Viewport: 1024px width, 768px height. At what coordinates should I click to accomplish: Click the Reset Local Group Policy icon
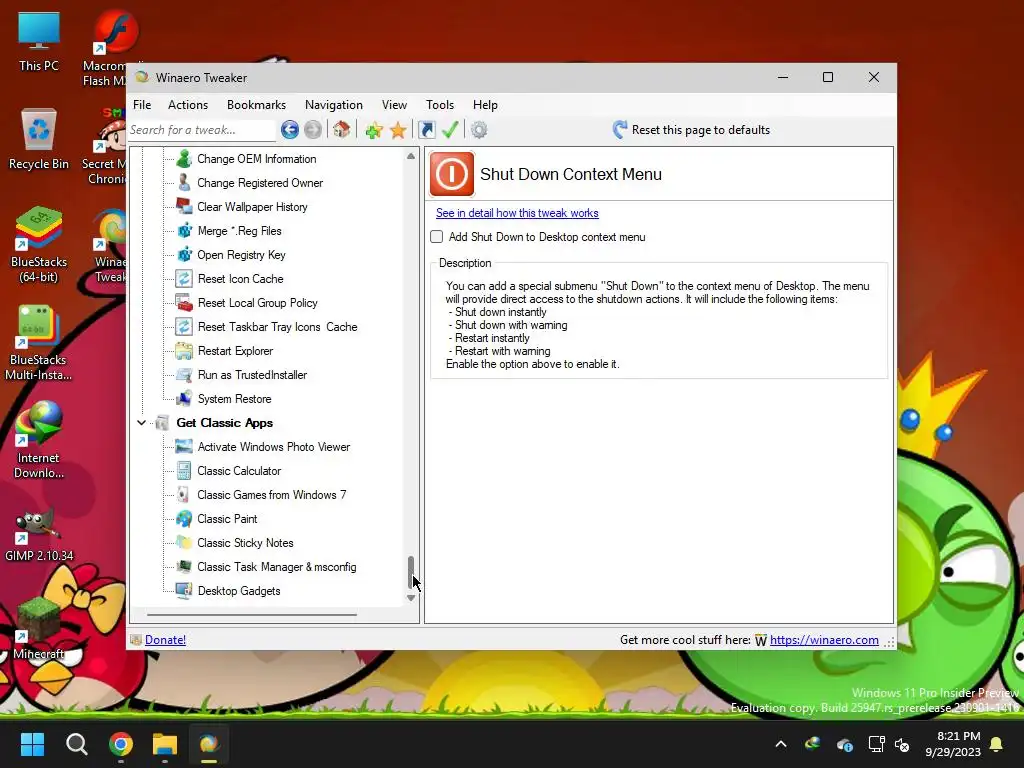click(184, 302)
